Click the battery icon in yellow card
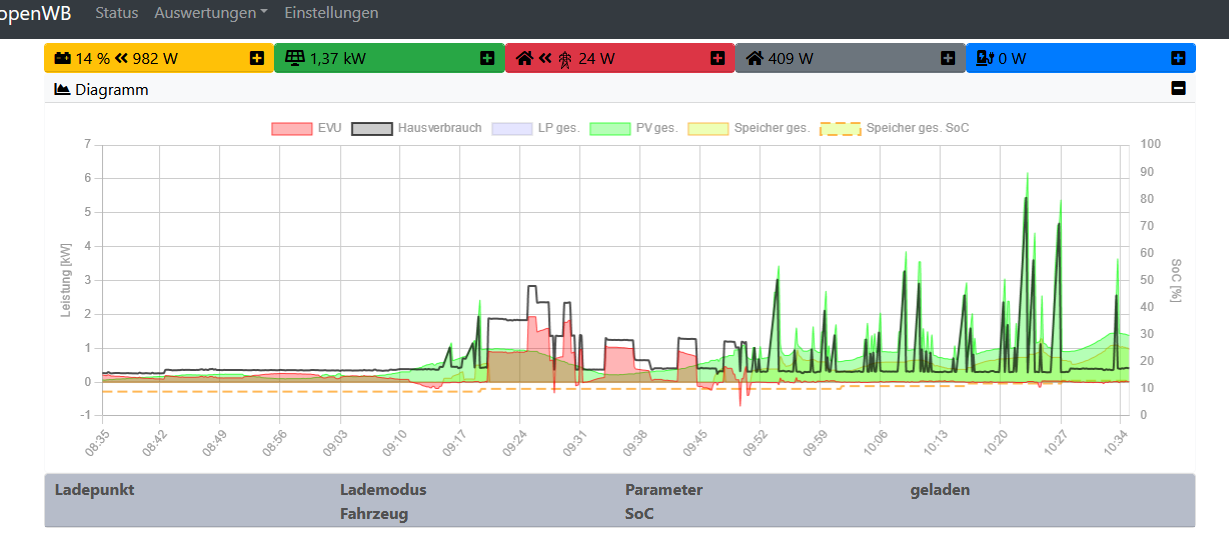The height and width of the screenshot is (557, 1229). (x=62, y=58)
